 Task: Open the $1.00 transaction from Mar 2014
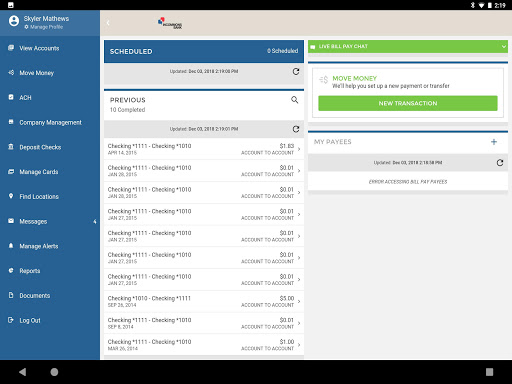point(204,345)
